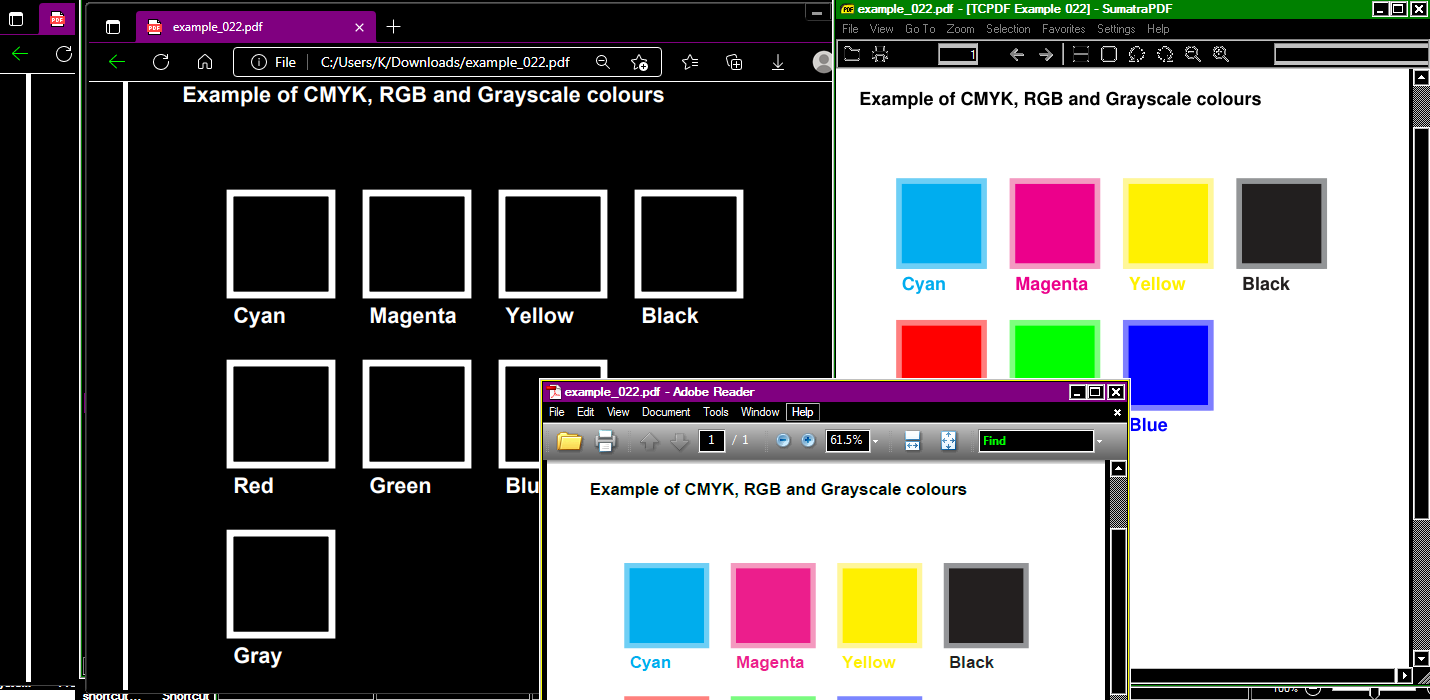The height and width of the screenshot is (700, 1430).
Task: Close the example_022.pdf Edge tab
Action: click(x=359, y=27)
